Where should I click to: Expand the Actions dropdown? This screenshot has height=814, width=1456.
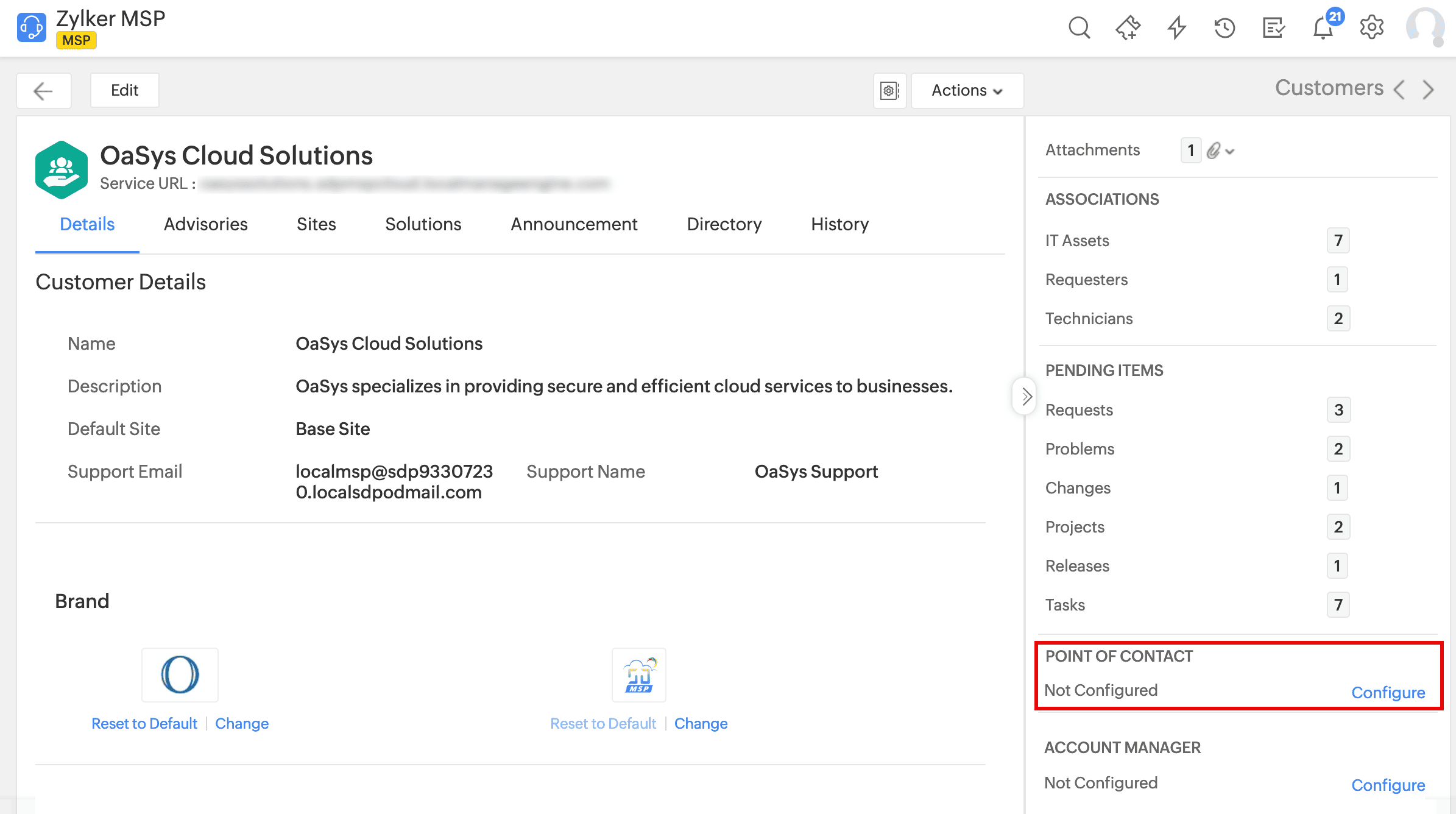click(x=967, y=91)
